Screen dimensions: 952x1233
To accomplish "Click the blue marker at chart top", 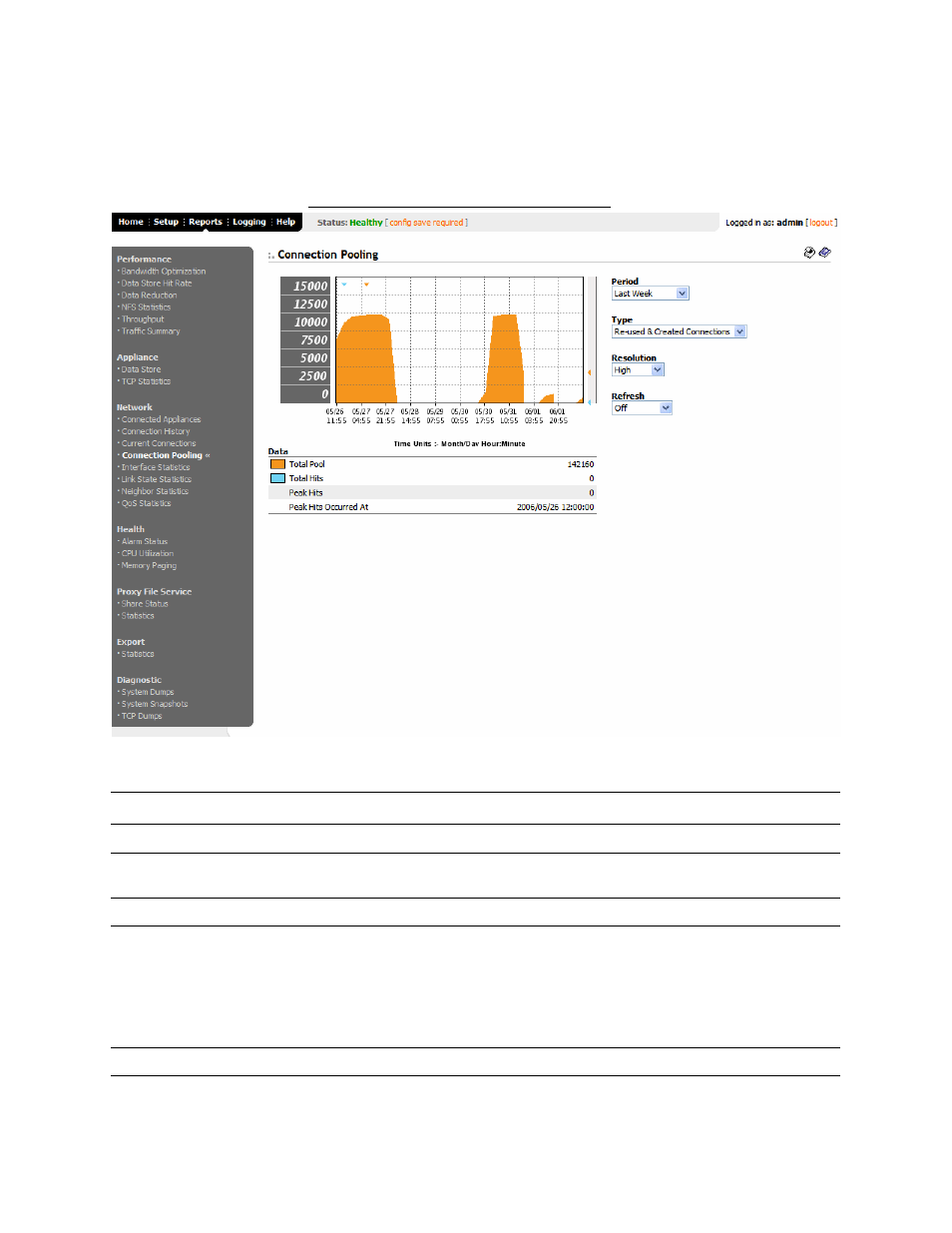I will pyautogui.click(x=344, y=285).
